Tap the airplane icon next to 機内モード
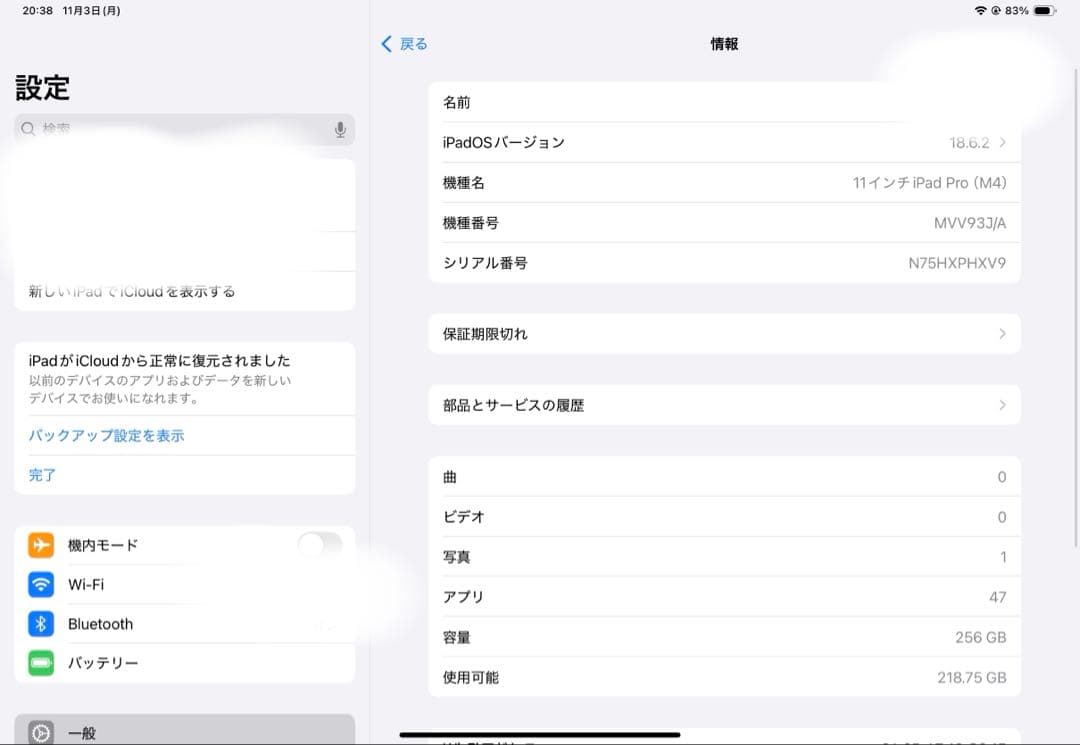Viewport: 1080px width, 745px height. coord(41,545)
